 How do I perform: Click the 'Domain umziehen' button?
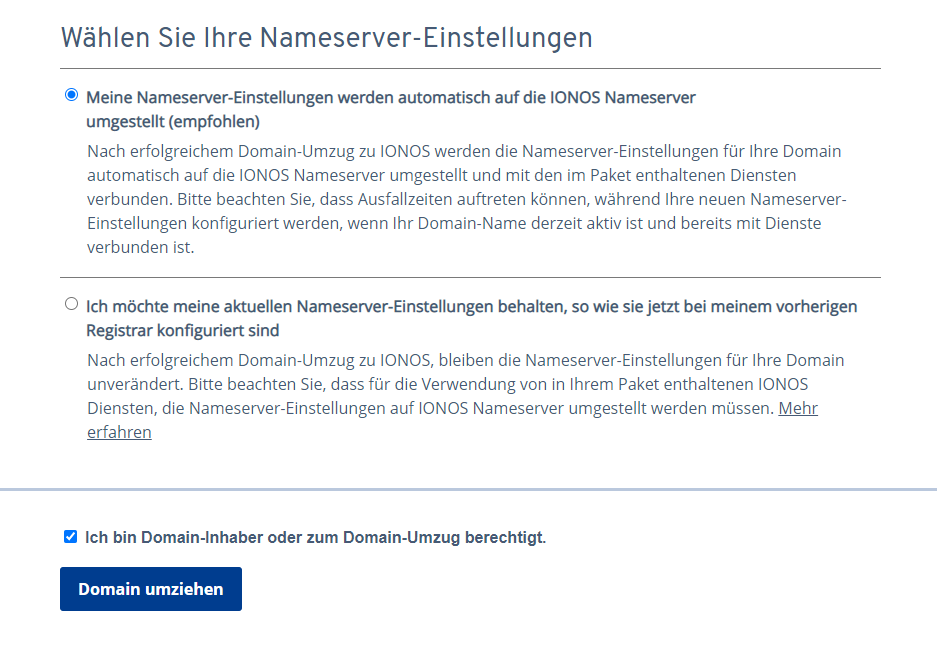coord(151,589)
